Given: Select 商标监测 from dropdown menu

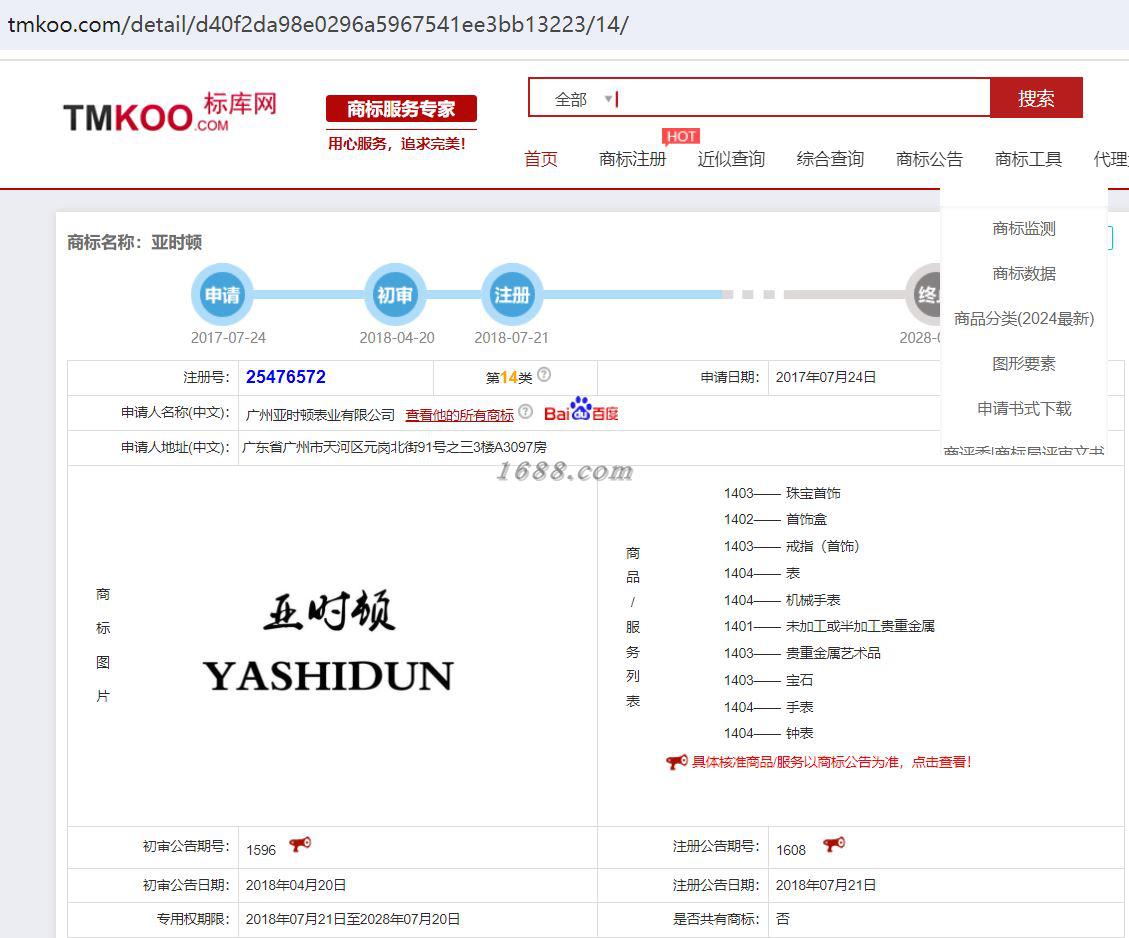Looking at the screenshot, I should (1024, 228).
